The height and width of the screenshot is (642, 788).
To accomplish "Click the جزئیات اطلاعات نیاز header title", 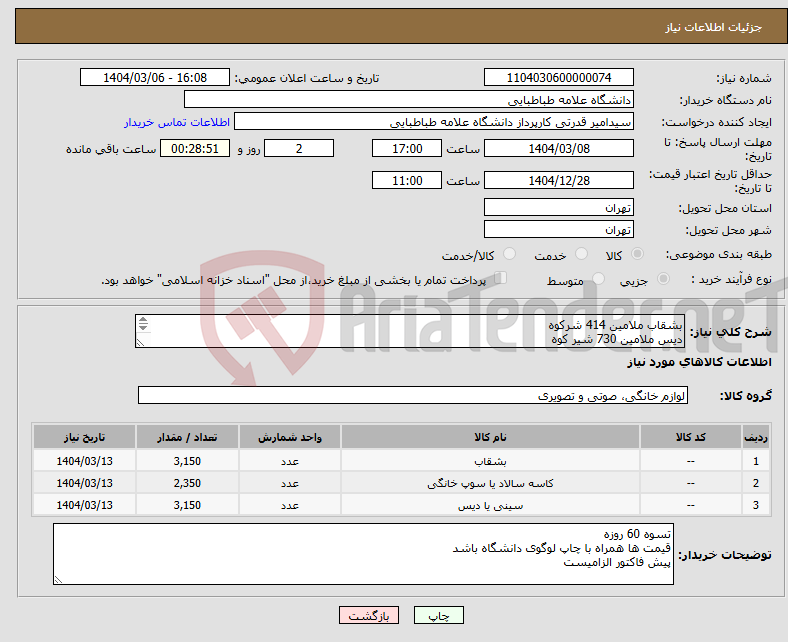I will [x=714, y=27].
